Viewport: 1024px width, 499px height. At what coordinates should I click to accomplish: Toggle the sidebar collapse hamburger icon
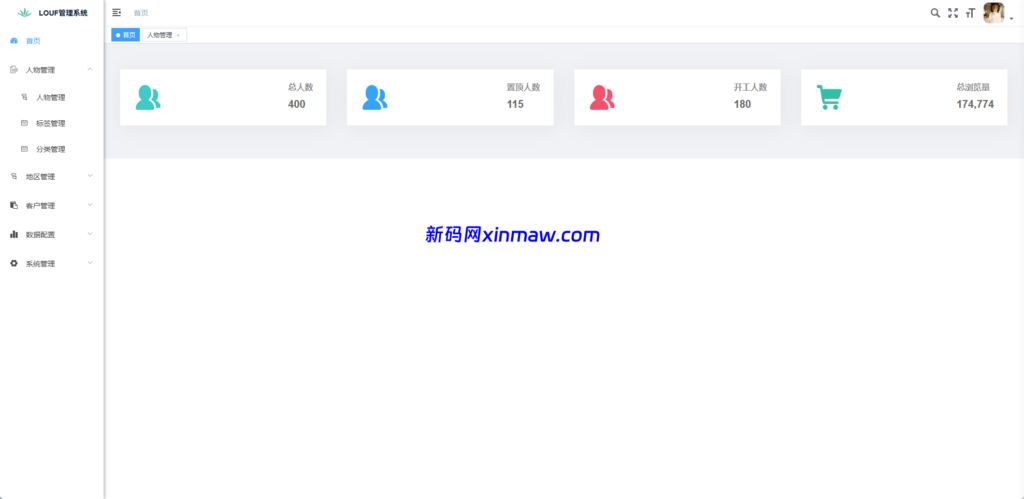[x=117, y=13]
